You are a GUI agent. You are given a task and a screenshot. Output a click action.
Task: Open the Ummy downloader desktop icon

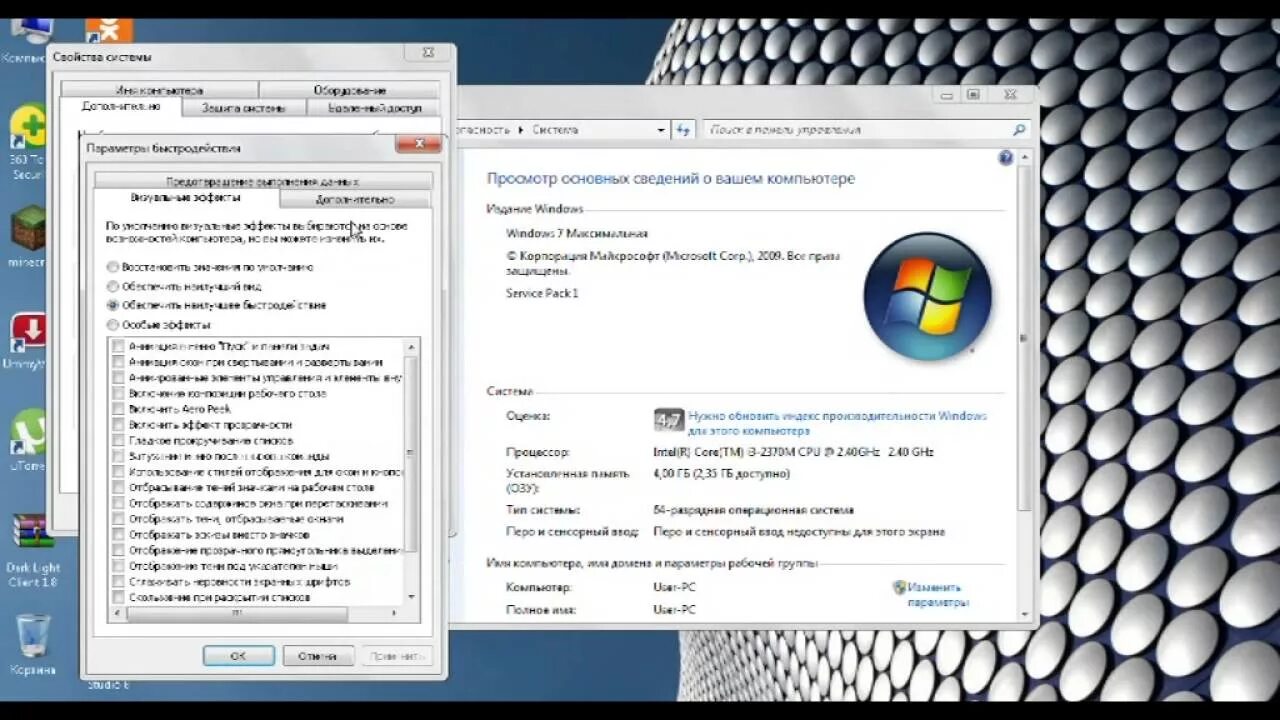pyautogui.click(x=28, y=341)
